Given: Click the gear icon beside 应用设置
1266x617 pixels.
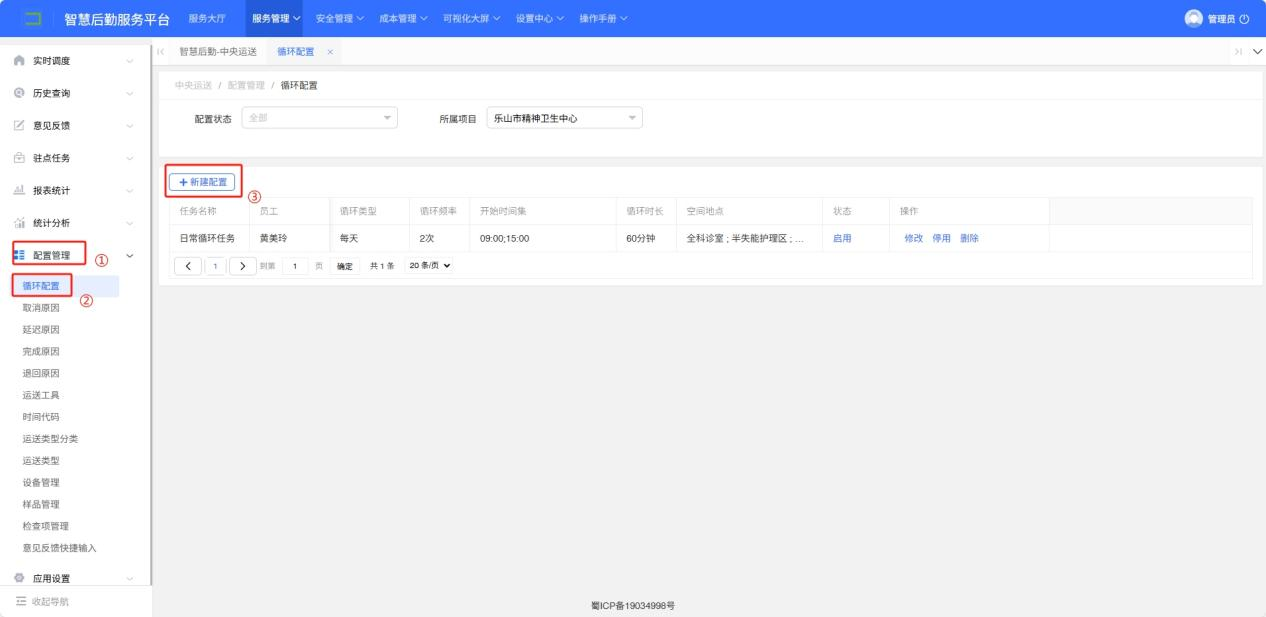Looking at the screenshot, I should pos(18,578).
